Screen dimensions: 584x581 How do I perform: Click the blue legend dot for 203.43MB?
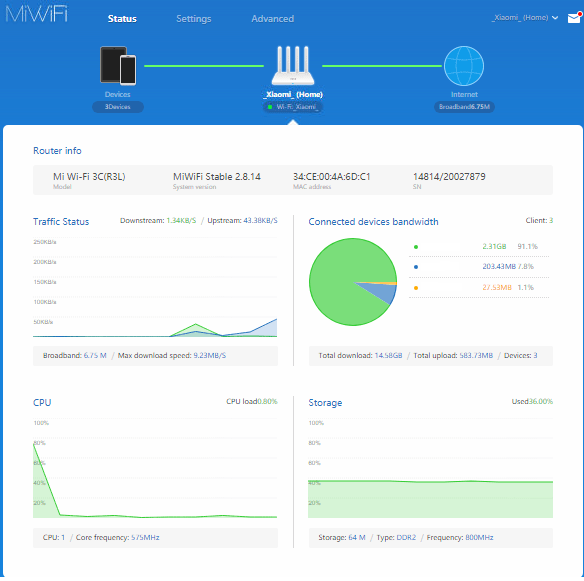[416, 267]
